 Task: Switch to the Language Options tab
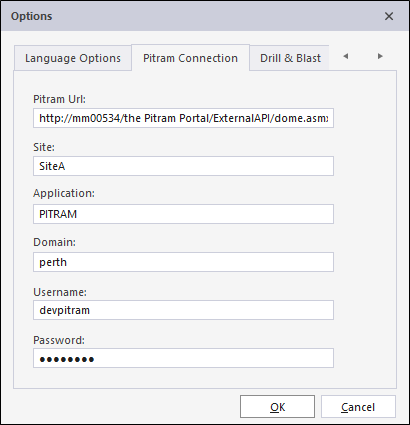pos(73,58)
